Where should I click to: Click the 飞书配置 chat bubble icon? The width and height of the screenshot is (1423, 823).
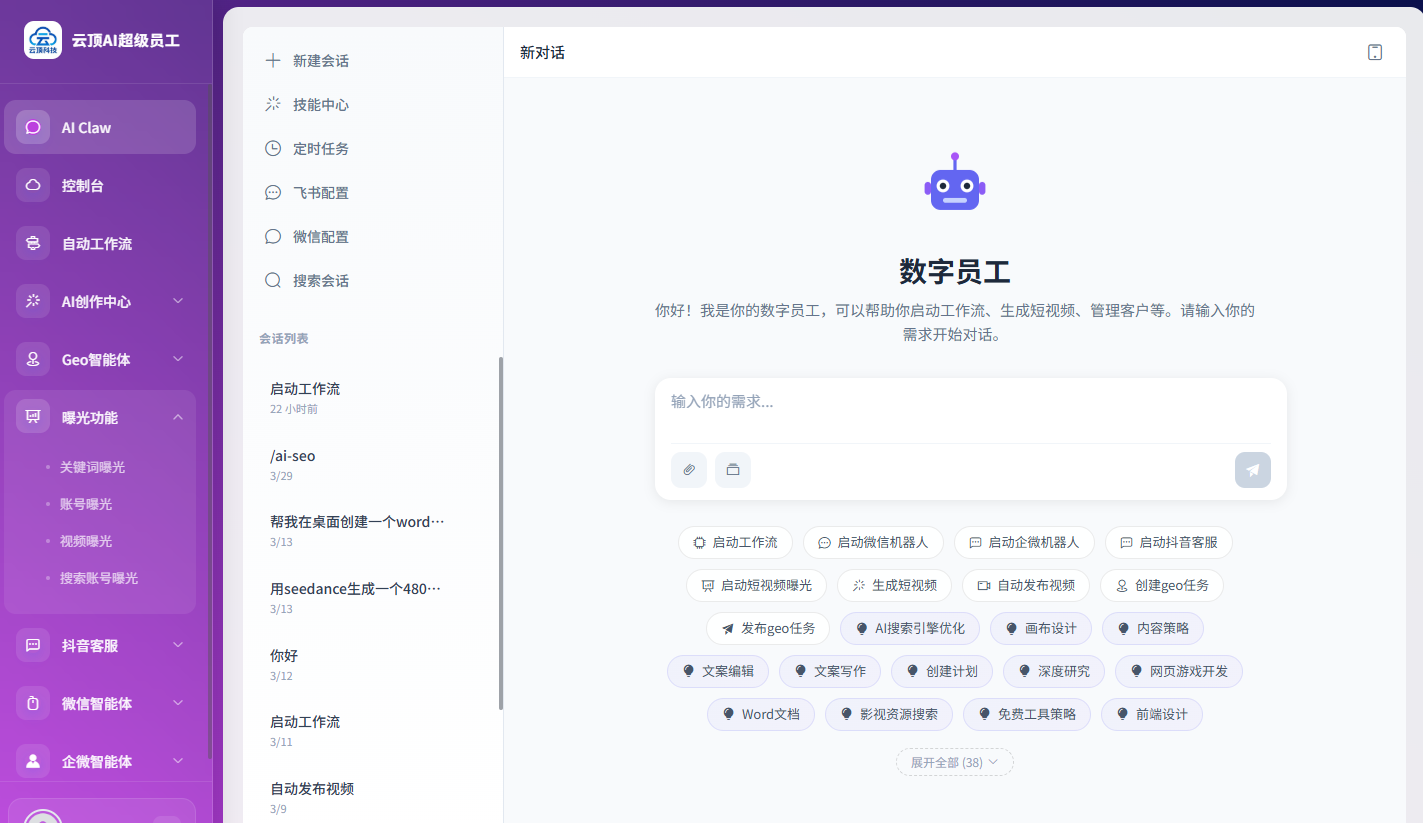point(272,192)
